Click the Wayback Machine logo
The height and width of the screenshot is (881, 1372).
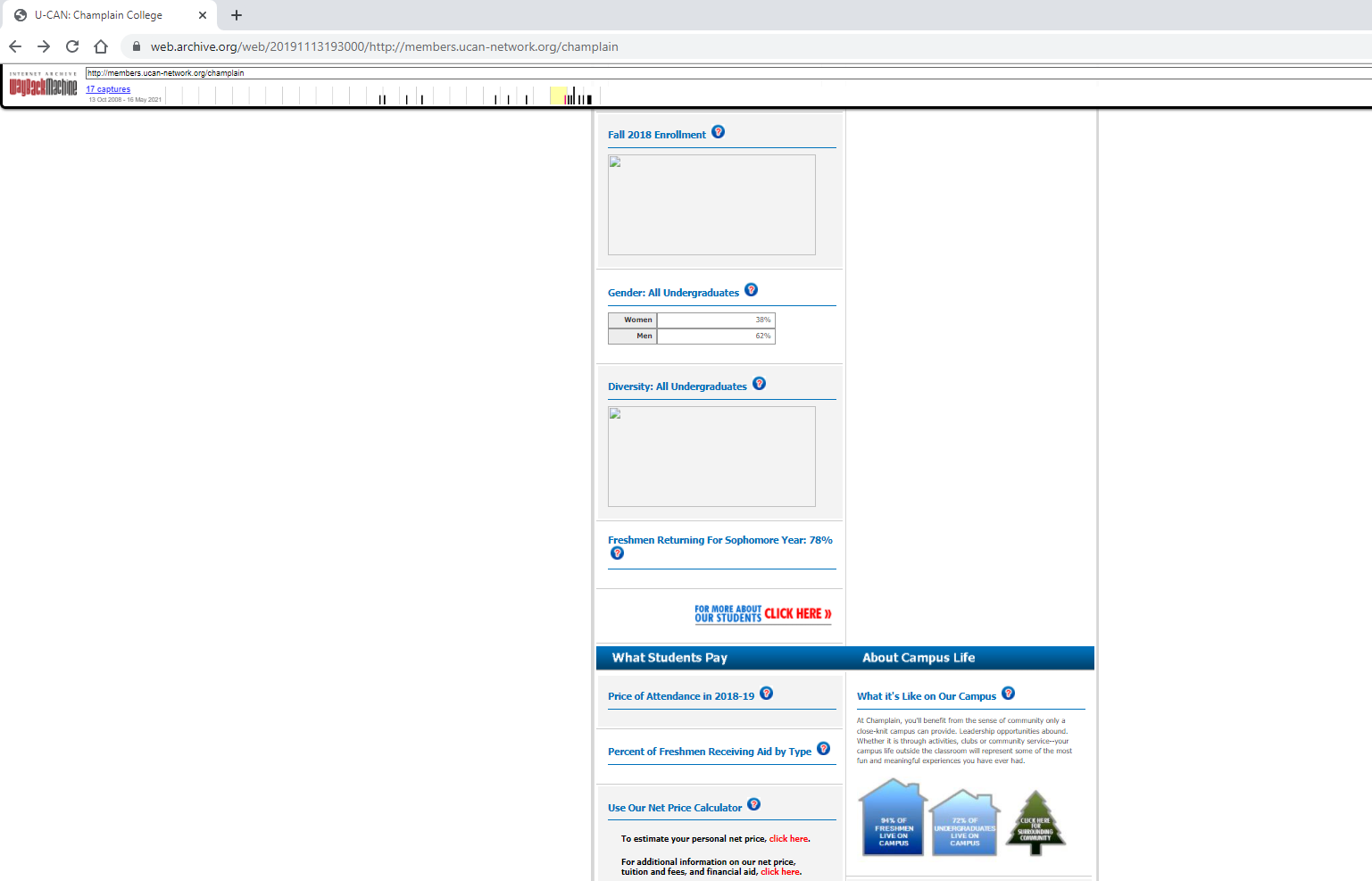[43, 87]
